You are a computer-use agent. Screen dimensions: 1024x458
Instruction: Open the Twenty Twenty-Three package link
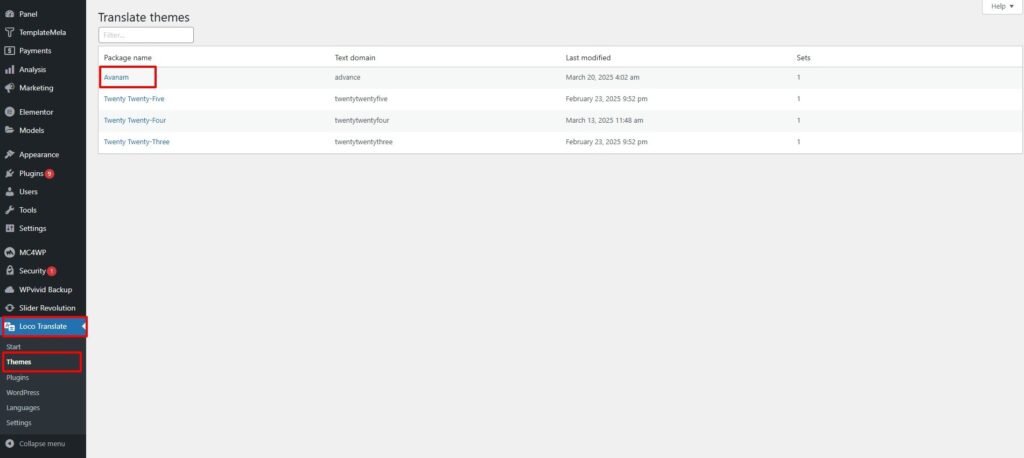[136, 141]
